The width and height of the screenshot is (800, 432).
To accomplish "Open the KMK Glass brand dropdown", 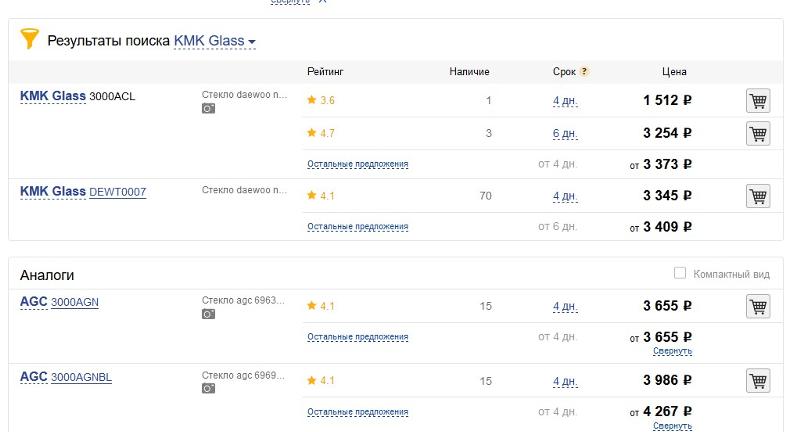I will point(215,41).
